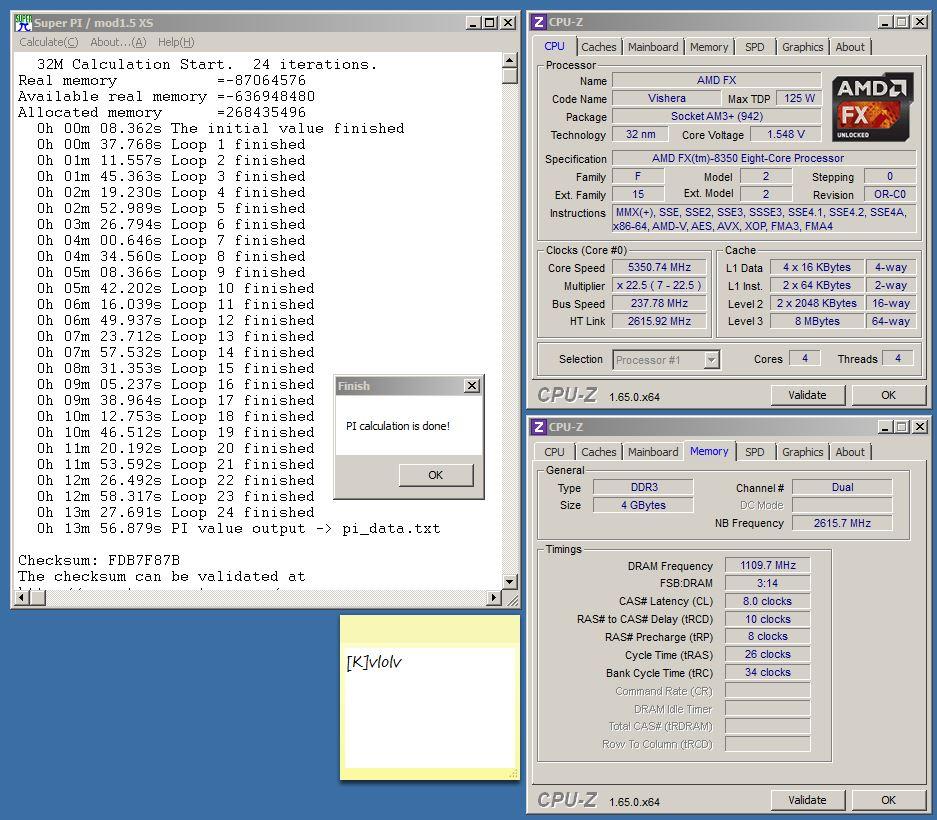
Task: Click Super PI vertical scrollbar down arrow
Action: (509, 582)
